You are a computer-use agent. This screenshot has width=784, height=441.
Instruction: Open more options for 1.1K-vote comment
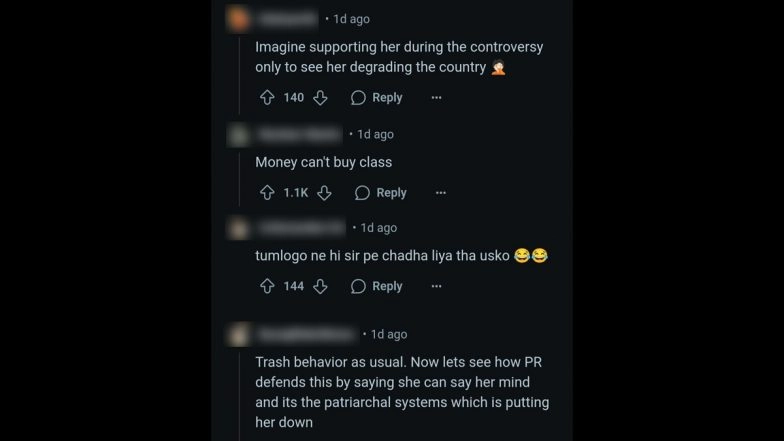(440, 192)
